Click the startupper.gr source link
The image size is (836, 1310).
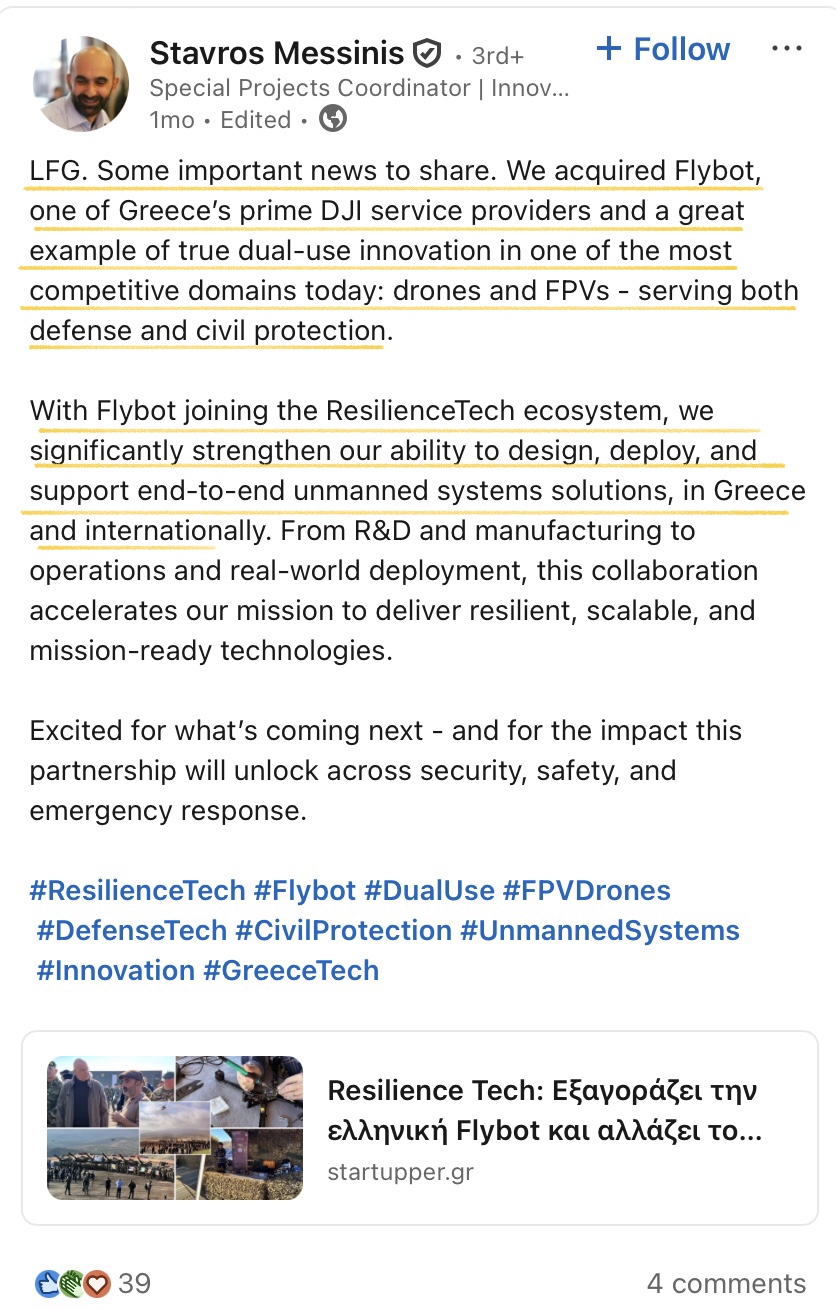pyautogui.click(x=400, y=1171)
